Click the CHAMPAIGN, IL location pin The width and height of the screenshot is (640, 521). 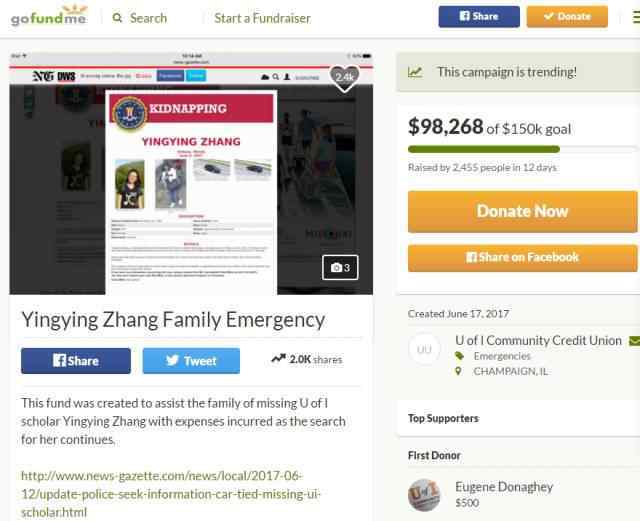tap(458, 371)
